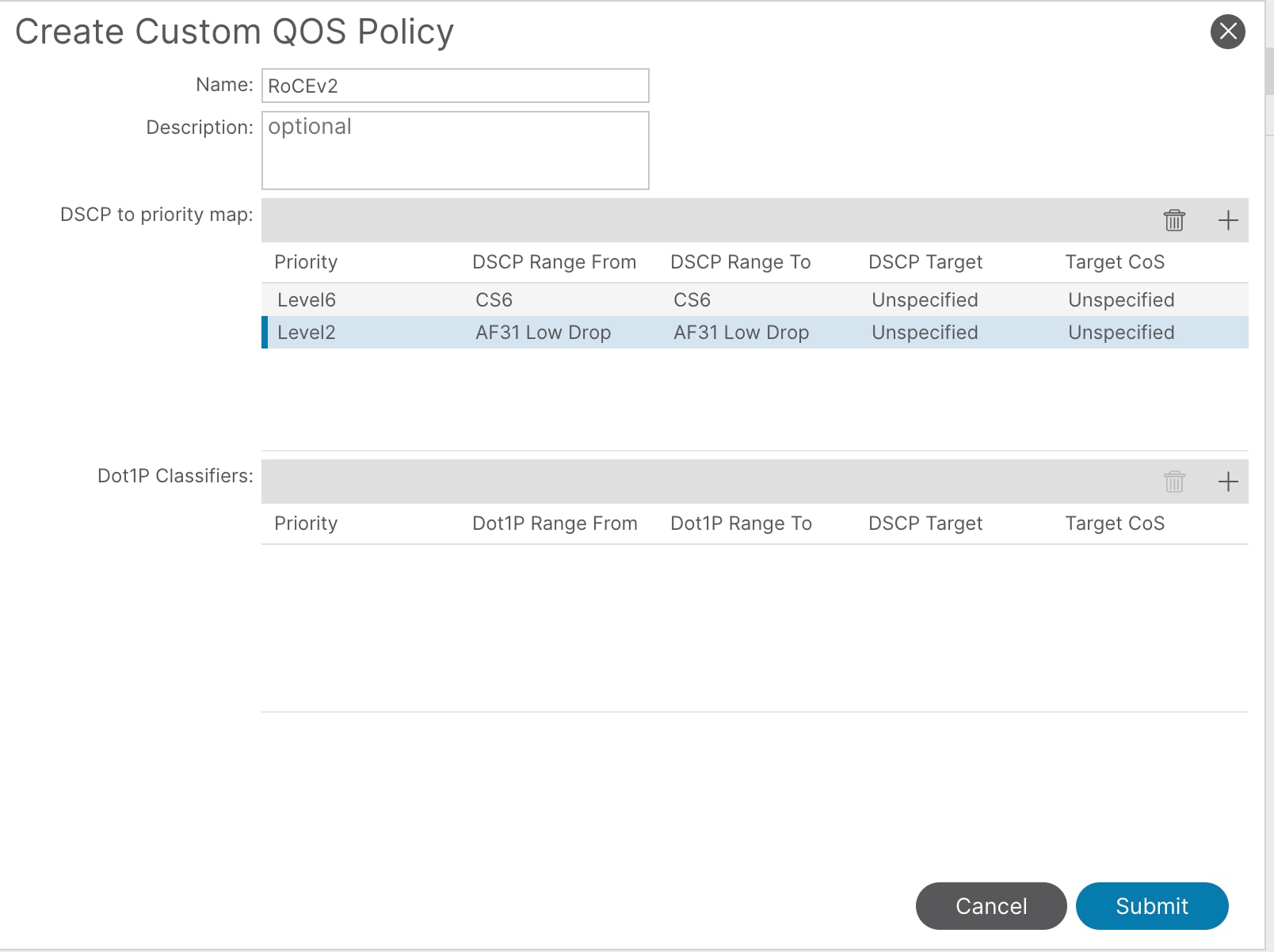
Task: Add a new Dot1P Classifier entry
Action: pyautogui.click(x=1228, y=481)
